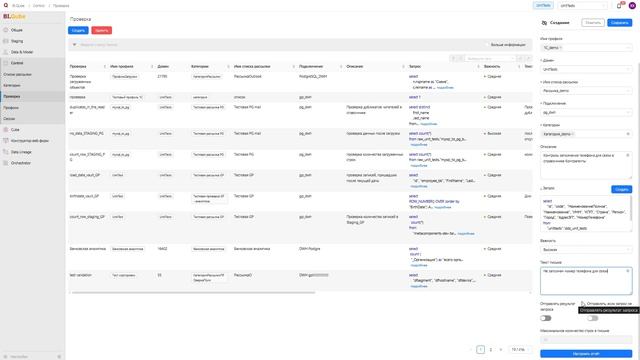Open Имя списка рассылки dropdown
The height and width of the screenshot is (360, 640).
[586, 91]
